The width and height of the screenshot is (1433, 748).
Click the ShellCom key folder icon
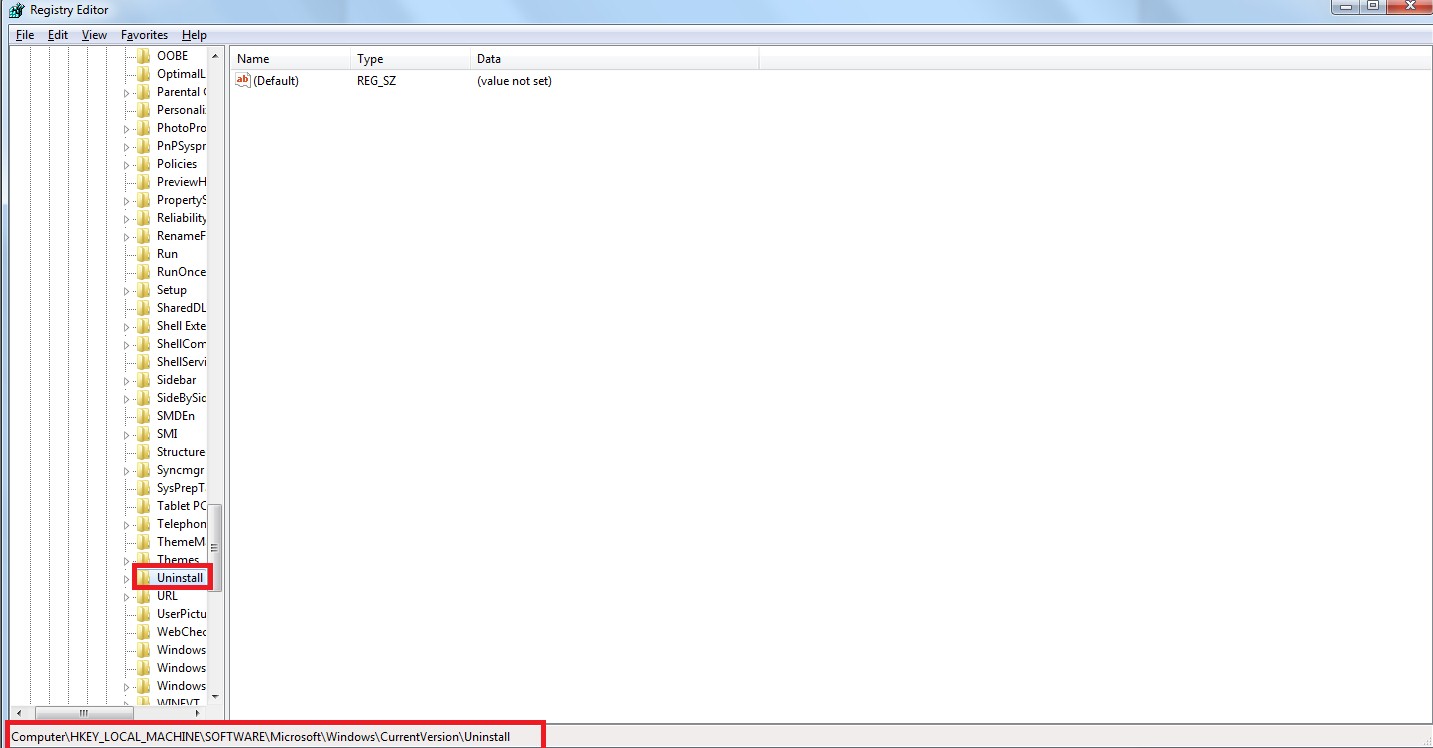[144, 344]
